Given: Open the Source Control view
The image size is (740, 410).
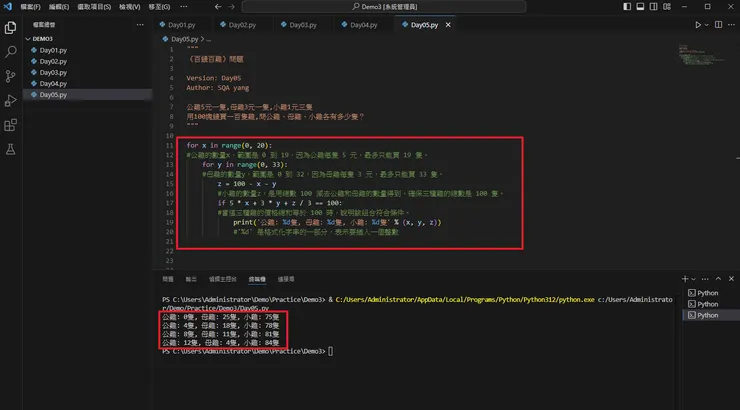Looking at the screenshot, I should (11, 76).
